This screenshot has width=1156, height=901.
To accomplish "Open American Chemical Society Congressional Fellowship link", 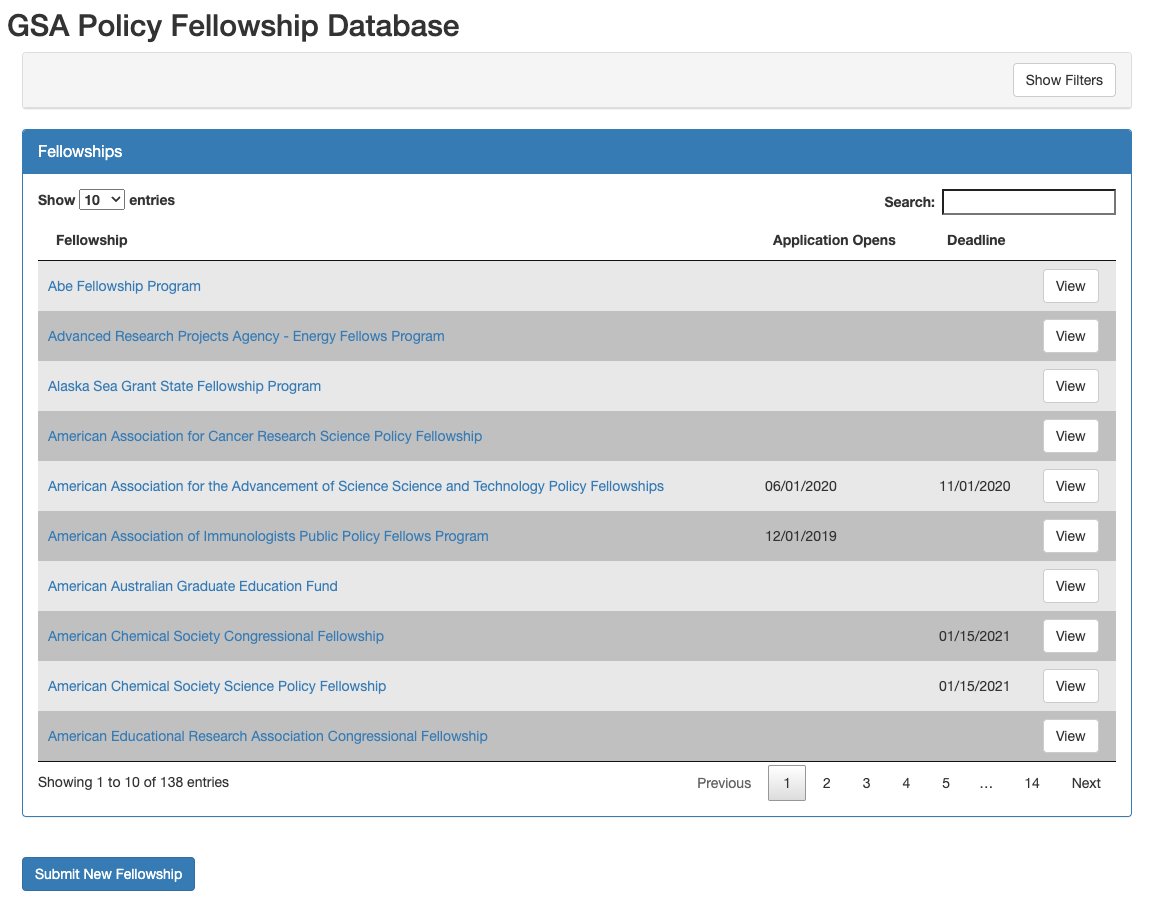I will coord(215,636).
